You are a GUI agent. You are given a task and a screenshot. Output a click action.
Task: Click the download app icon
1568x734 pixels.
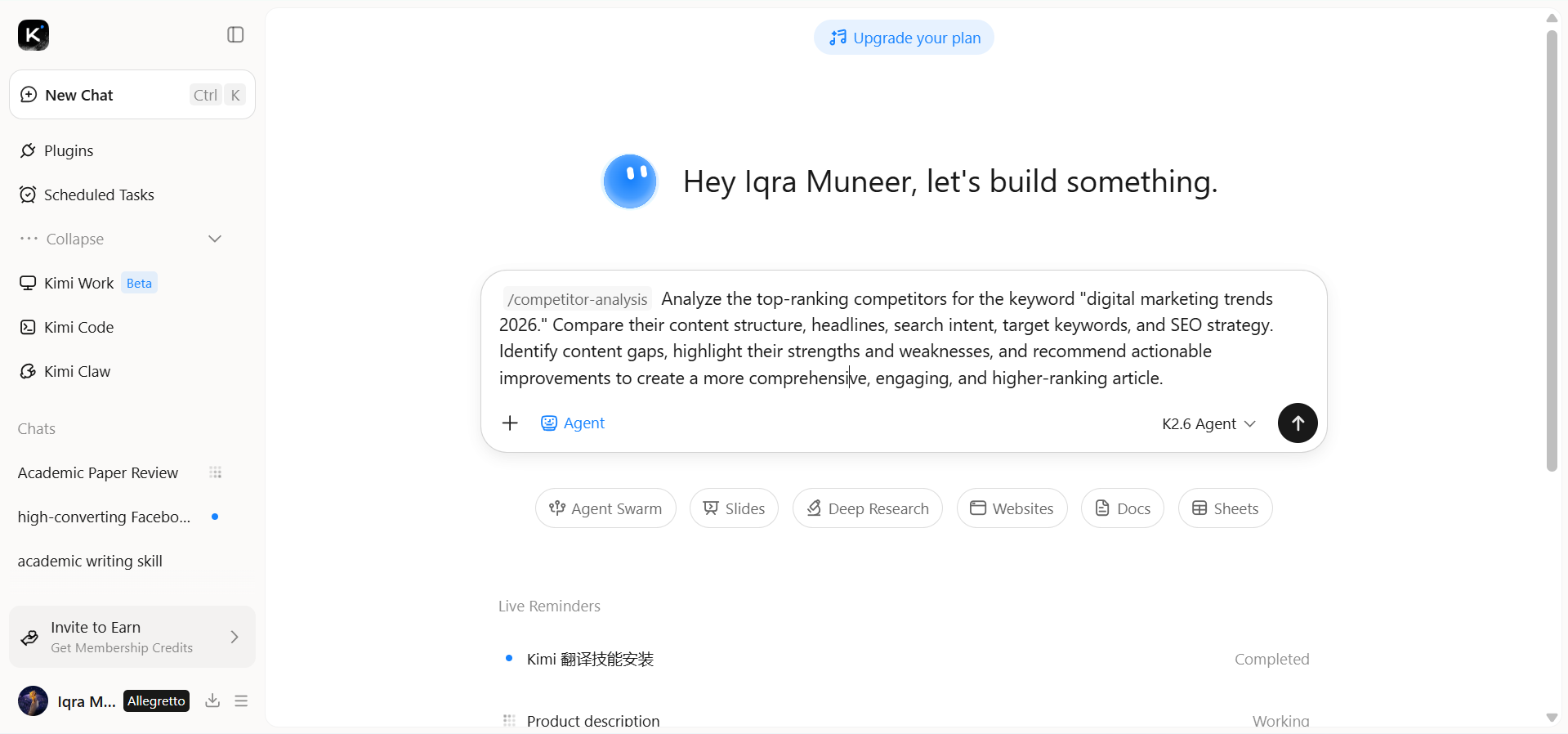pyautogui.click(x=212, y=700)
